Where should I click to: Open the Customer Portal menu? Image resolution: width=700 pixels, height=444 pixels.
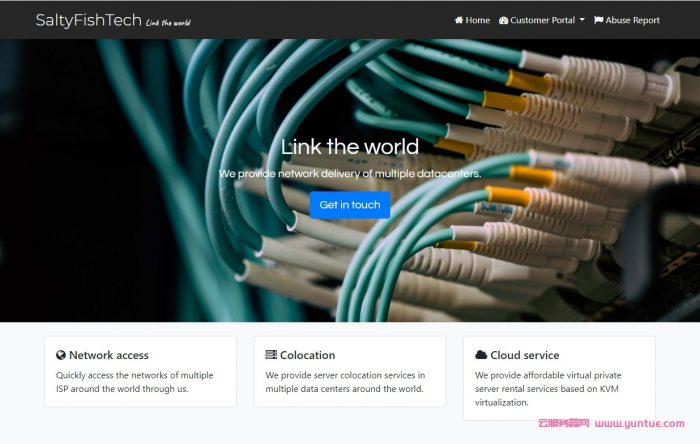click(x=542, y=20)
